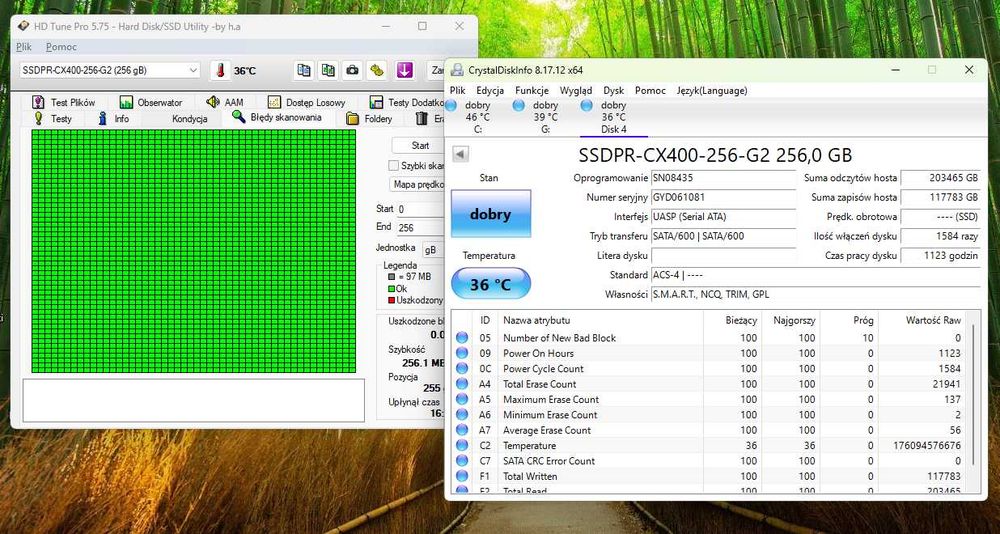
Task: Select the Disk 4 drive tab
Action: [614, 117]
